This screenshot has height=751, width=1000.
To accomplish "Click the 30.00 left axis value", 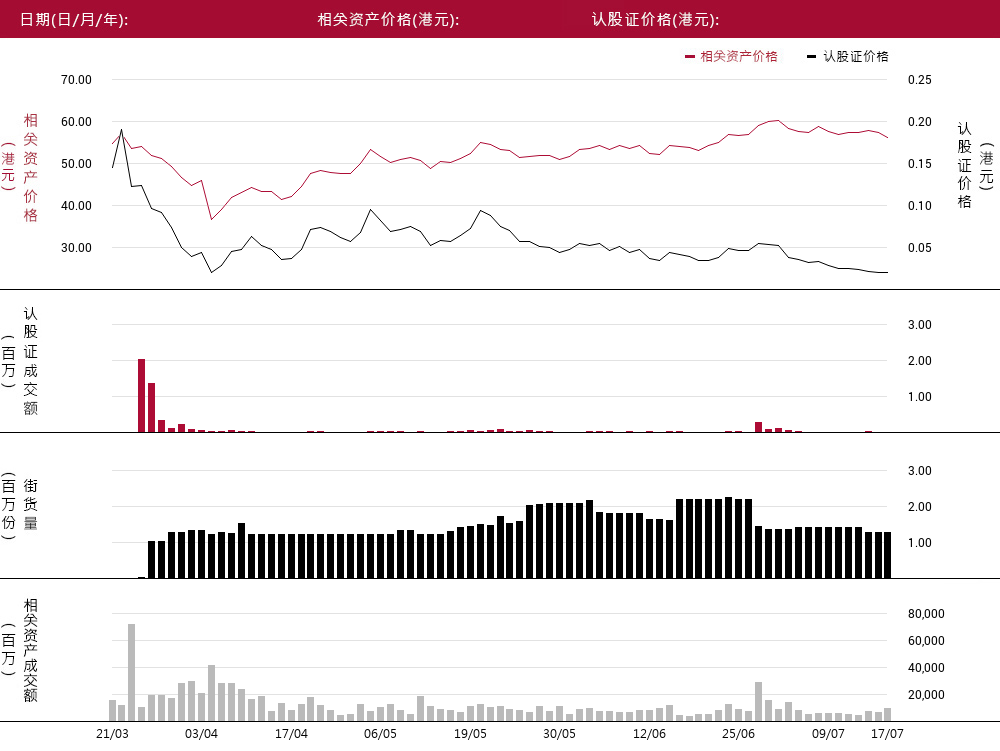I will (77, 248).
